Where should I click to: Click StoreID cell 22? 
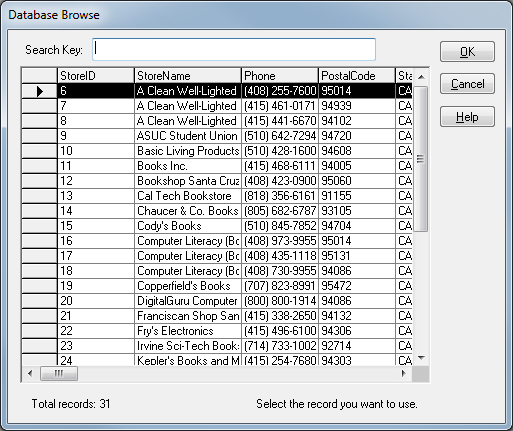96,331
